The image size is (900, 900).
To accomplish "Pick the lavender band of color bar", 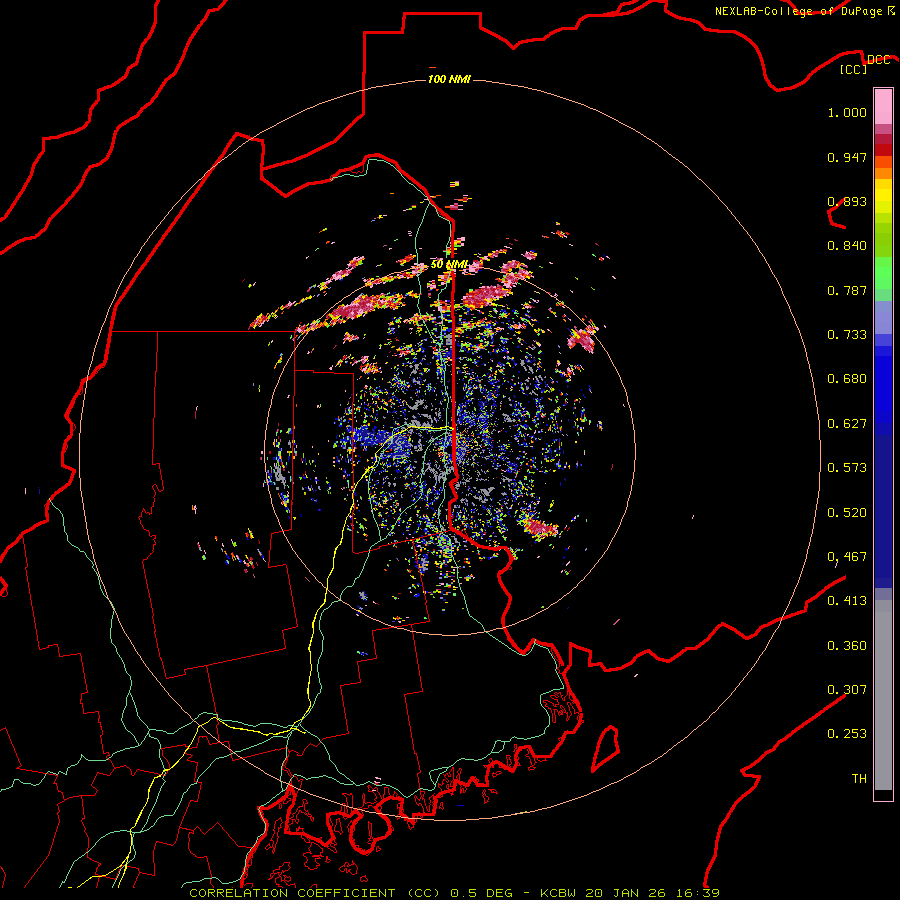I will pos(883,318).
